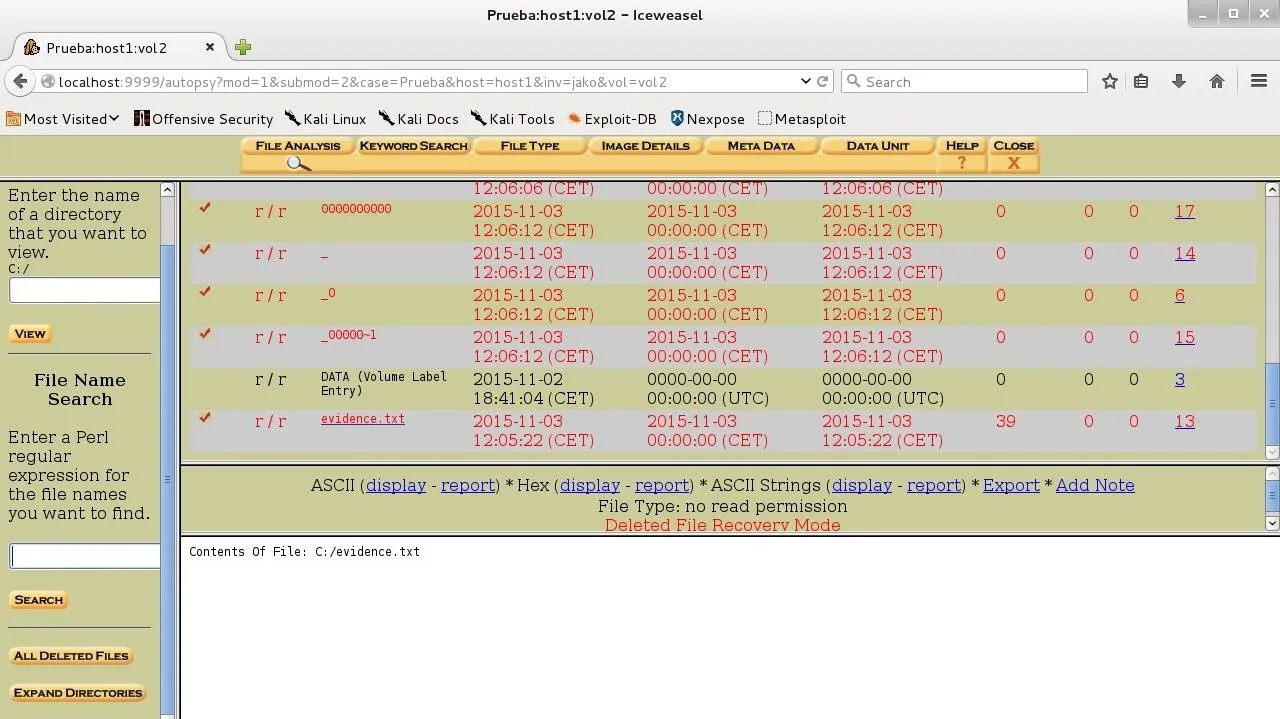Go to browser home page icon
Image resolution: width=1280 pixels, height=719 pixels.
(1217, 81)
